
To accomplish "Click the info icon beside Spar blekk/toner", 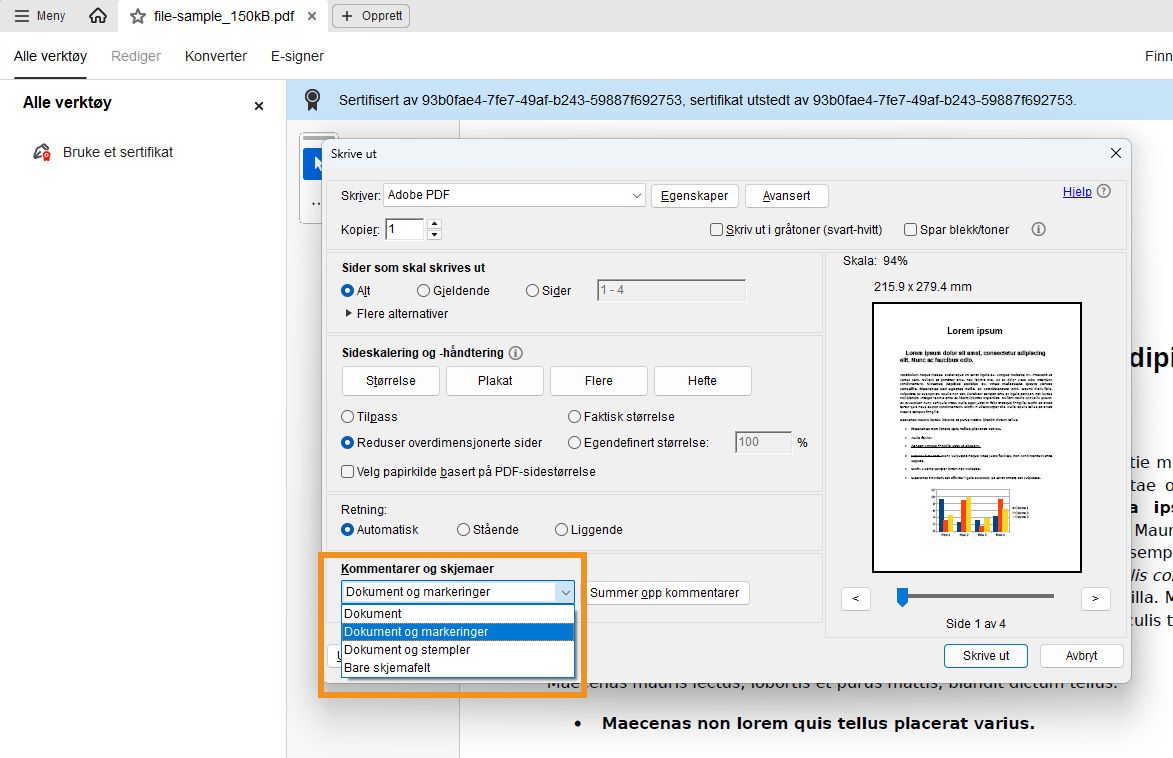I will (x=1038, y=229).
